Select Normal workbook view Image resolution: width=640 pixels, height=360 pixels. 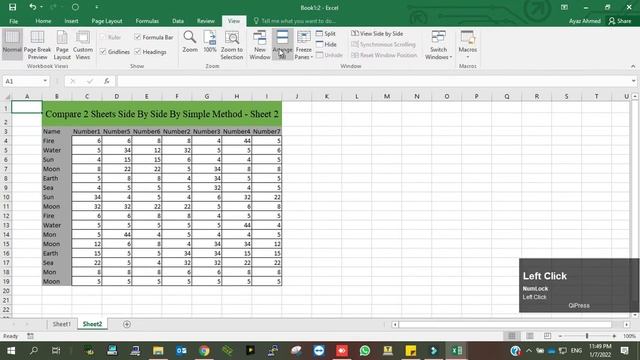tap(12, 44)
